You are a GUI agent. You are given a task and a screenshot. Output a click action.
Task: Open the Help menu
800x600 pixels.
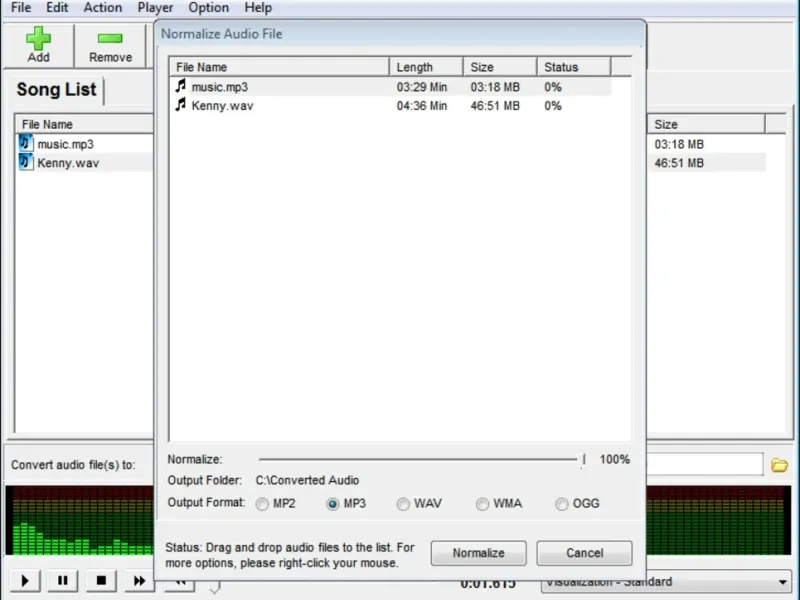coord(258,8)
